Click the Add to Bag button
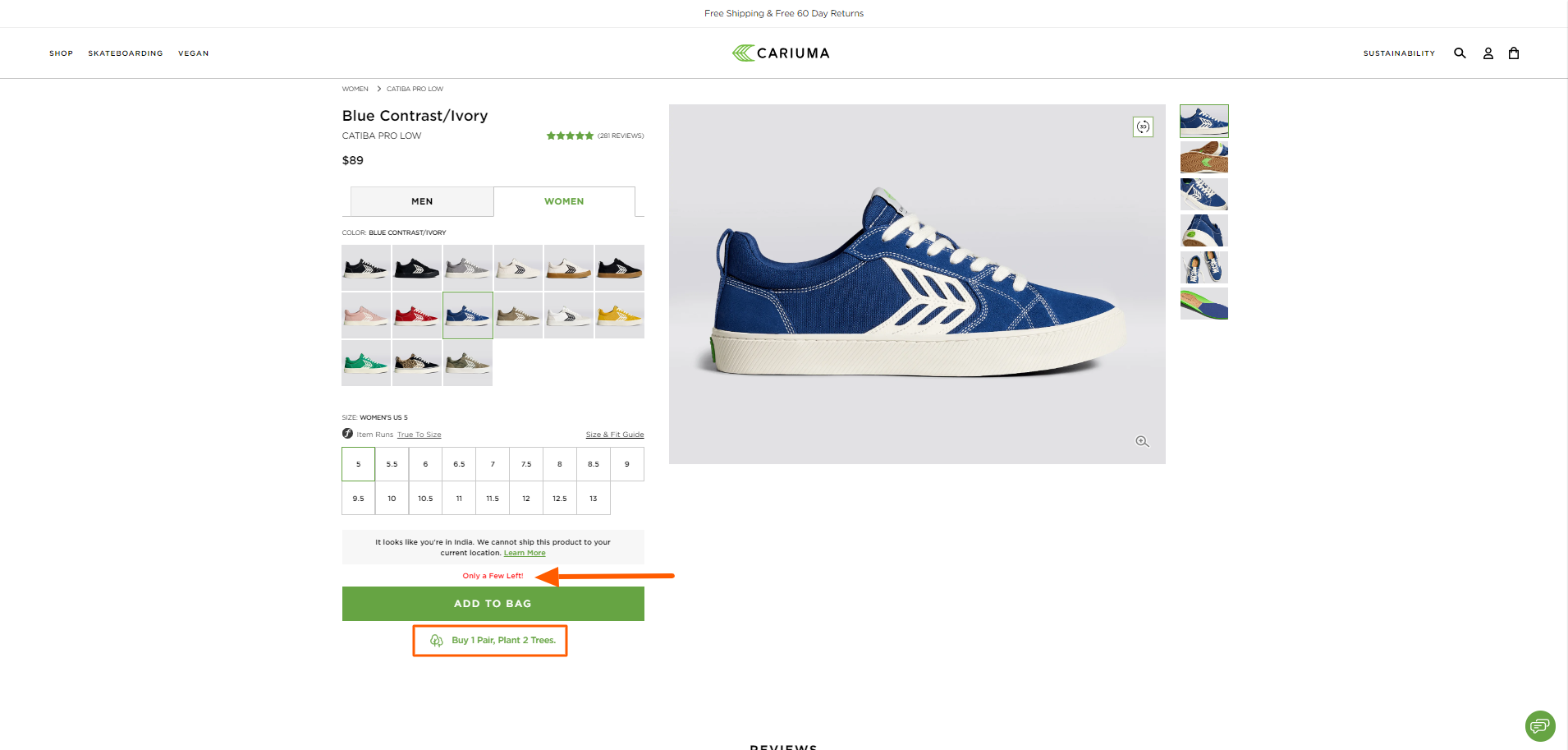 coord(493,604)
